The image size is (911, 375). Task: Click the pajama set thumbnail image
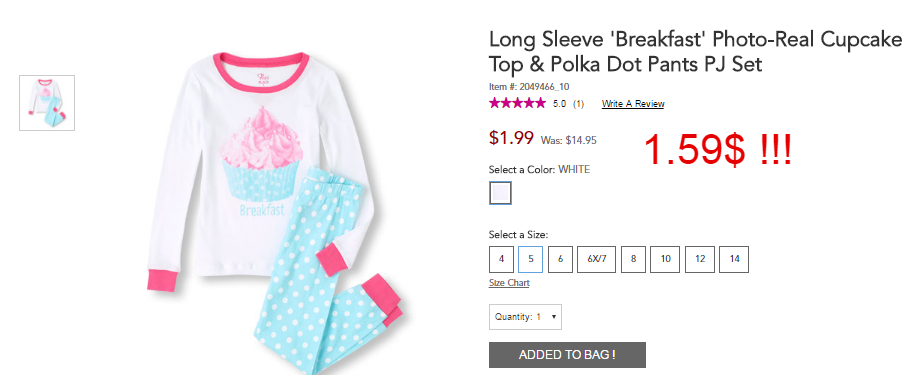coord(47,103)
